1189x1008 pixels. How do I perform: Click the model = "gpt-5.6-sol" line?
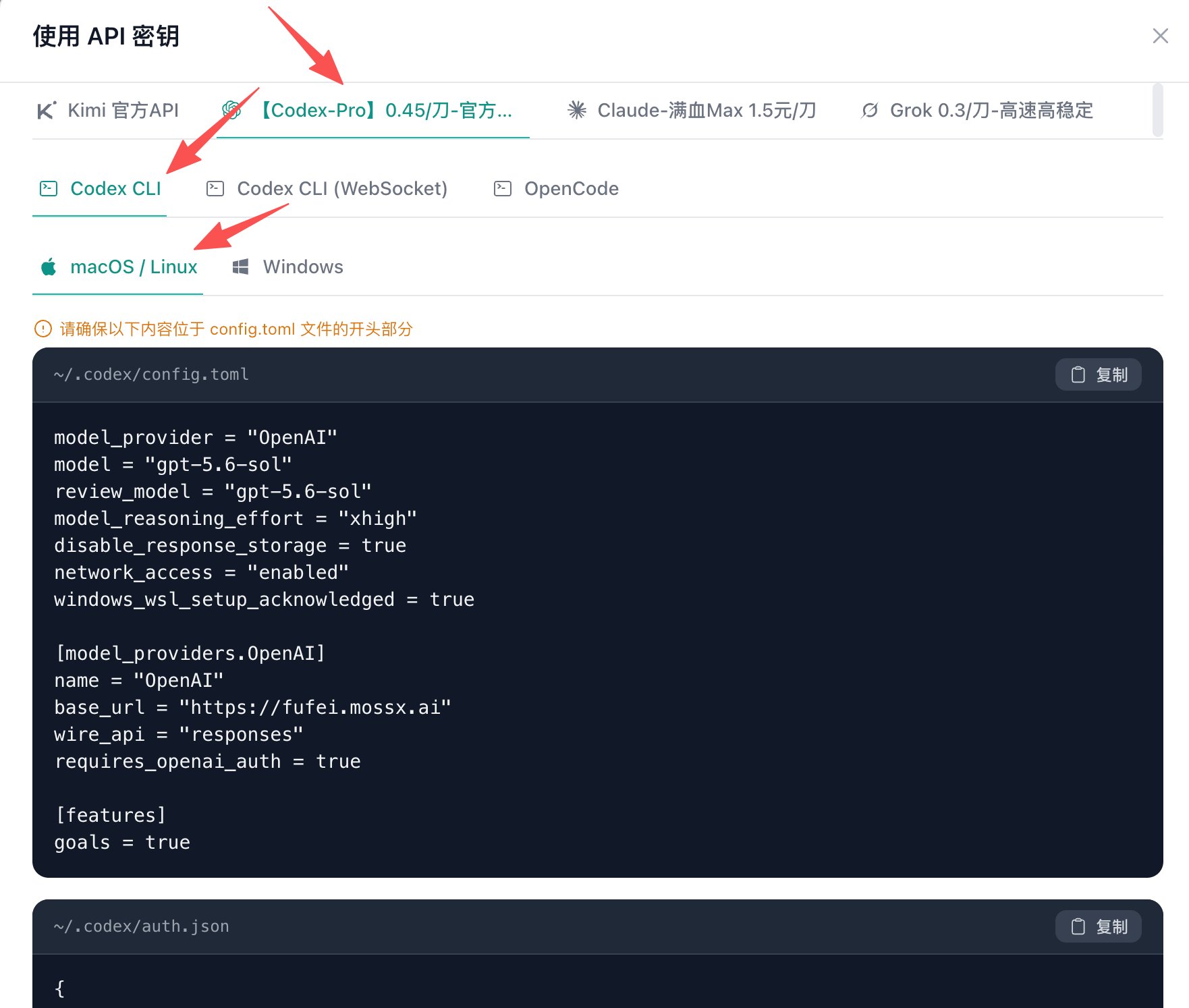[173, 465]
